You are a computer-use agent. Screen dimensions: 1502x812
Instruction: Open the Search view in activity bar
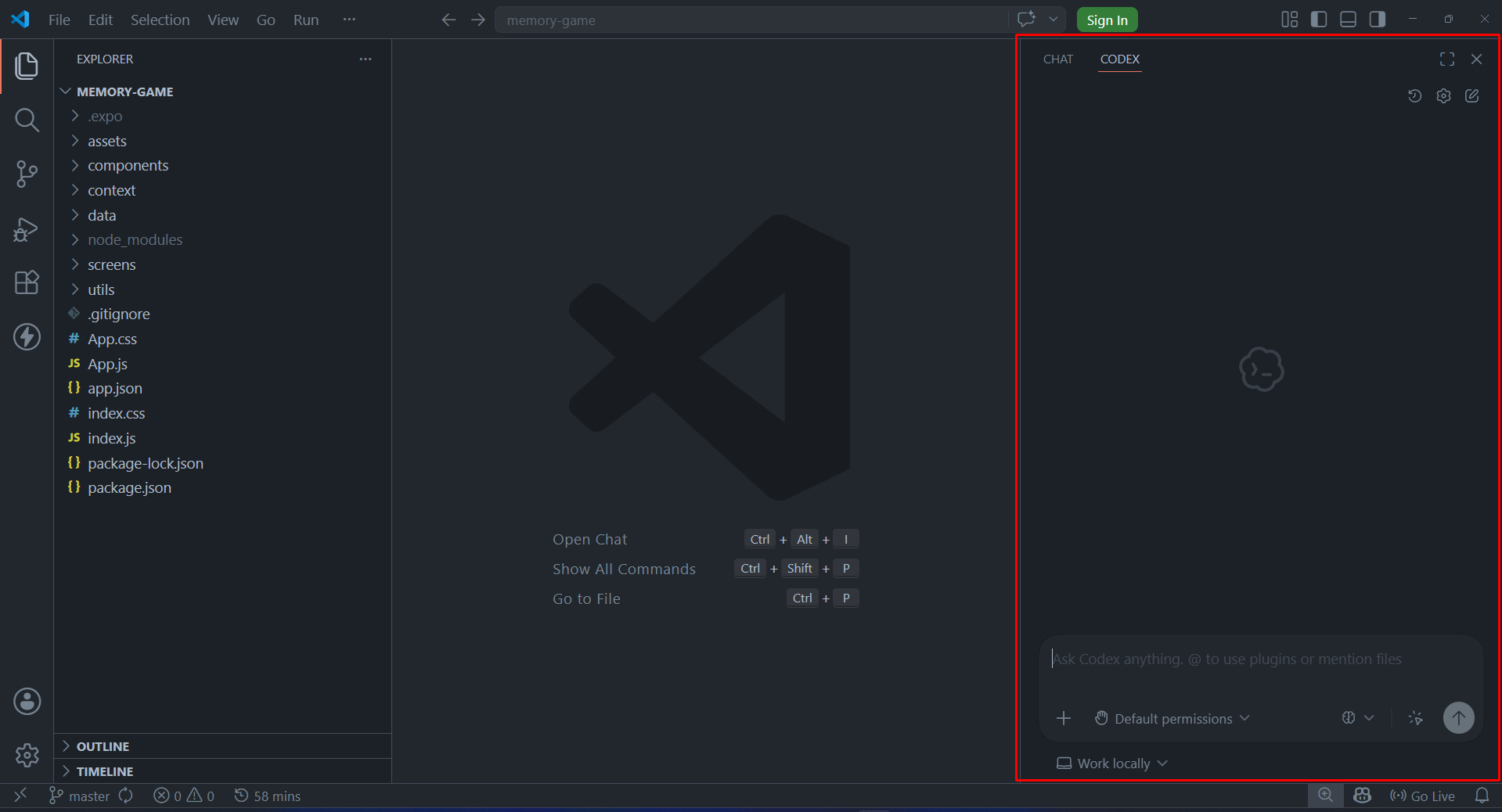[x=27, y=120]
